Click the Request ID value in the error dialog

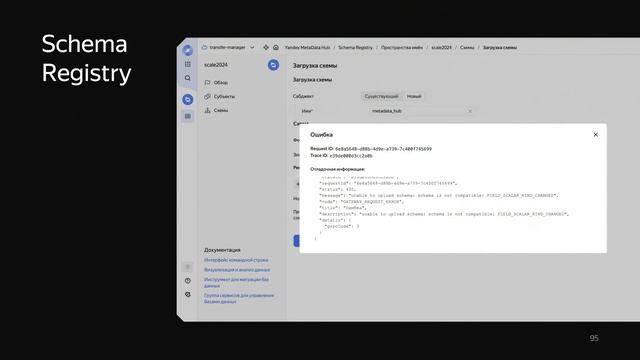[383, 149]
